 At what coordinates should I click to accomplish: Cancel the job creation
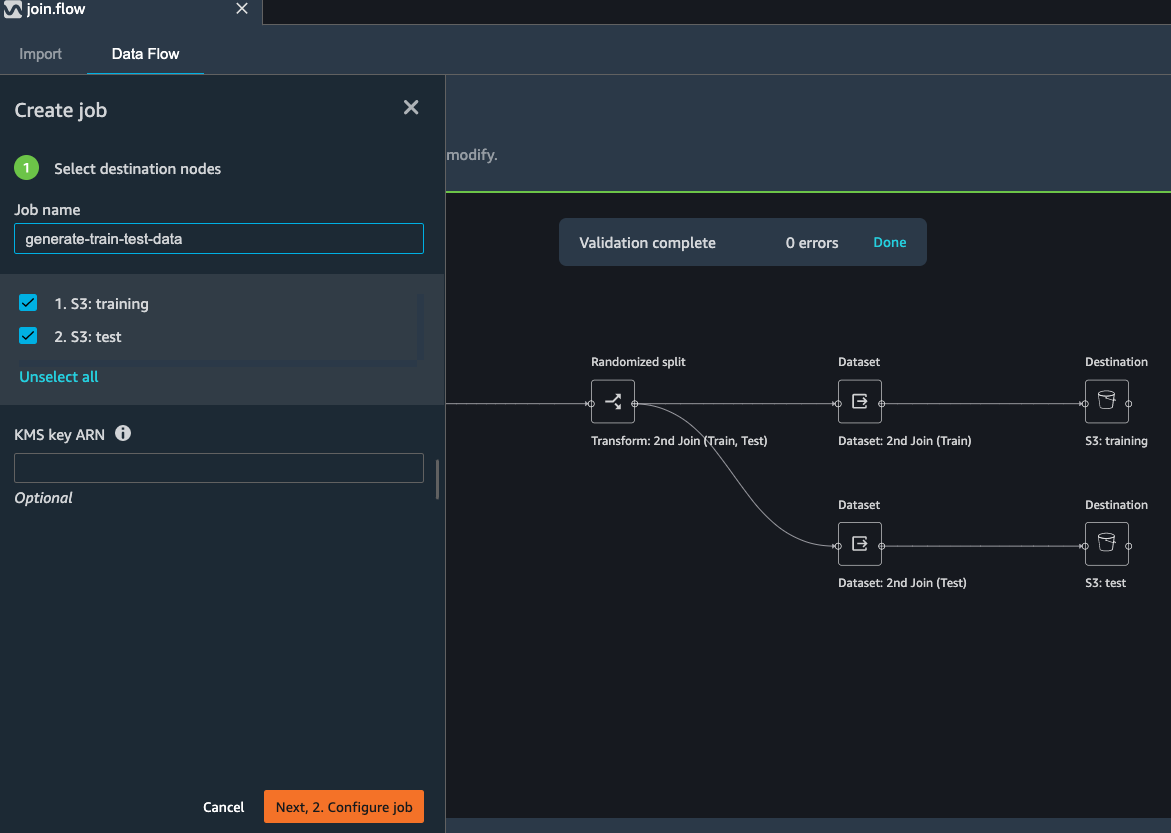pos(223,807)
